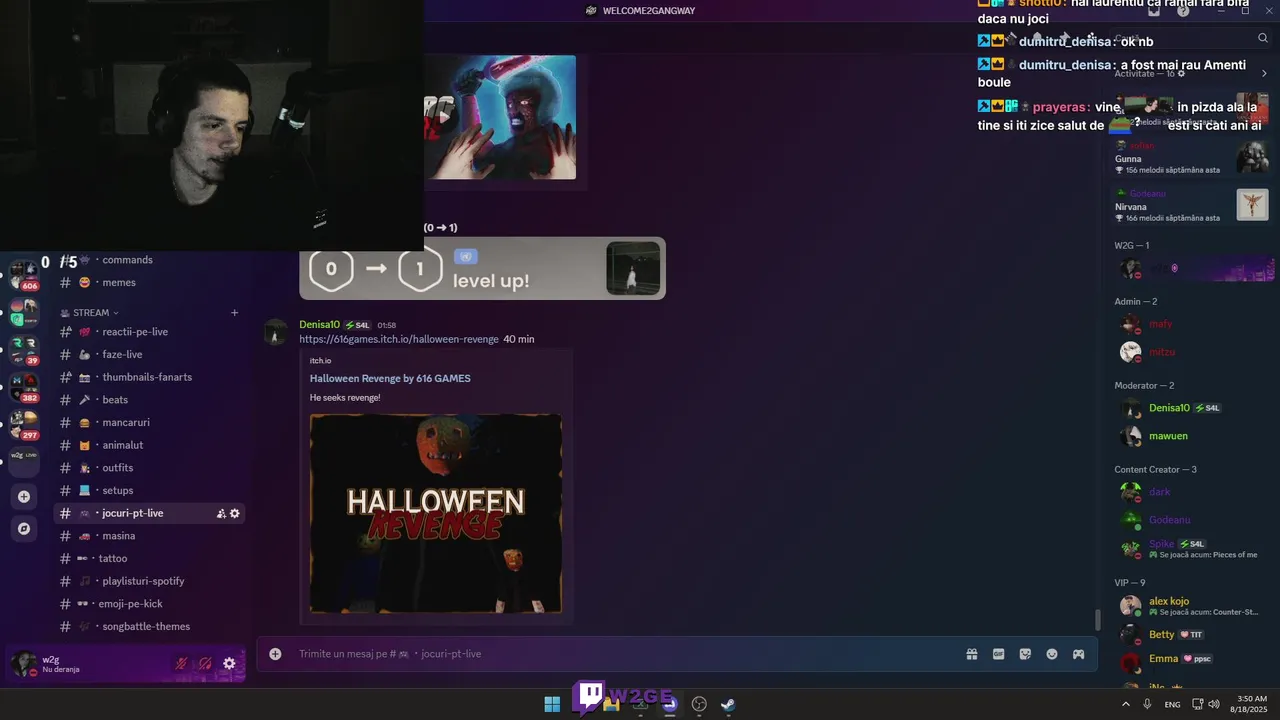Open Denisa10 author name in chat message
Image resolution: width=1280 pixels, height=720 pixels.
click(x=320, y=325)
